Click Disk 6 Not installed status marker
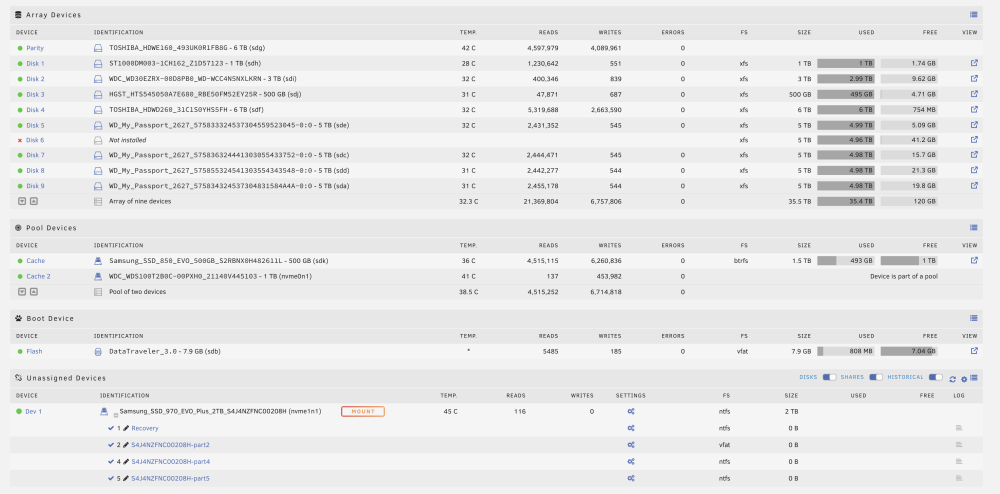1000x494 pixels. 20,140
